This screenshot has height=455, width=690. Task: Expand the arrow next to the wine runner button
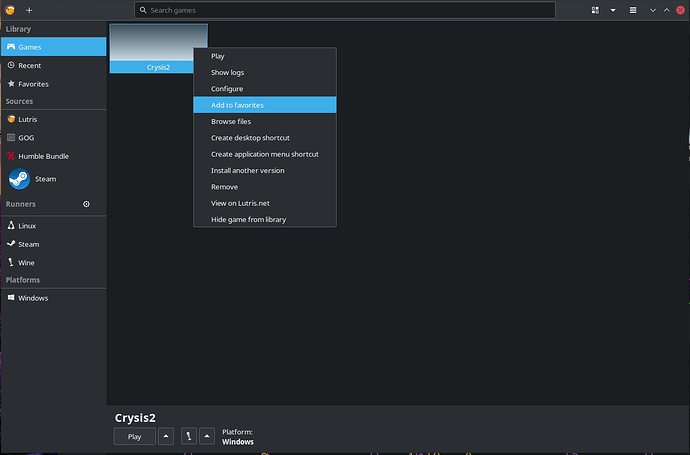pos(207,436)
